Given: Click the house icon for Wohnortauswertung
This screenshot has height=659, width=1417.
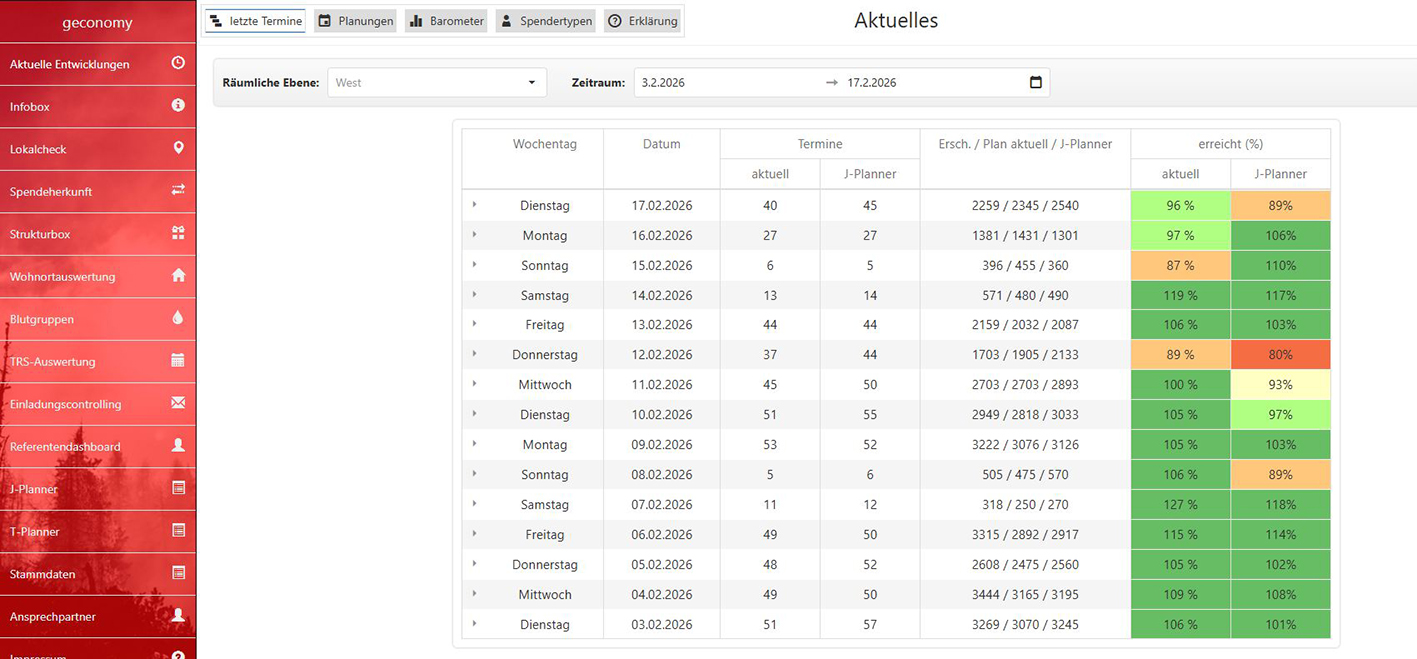Looking at the screenshot, I should click(178, 275).
